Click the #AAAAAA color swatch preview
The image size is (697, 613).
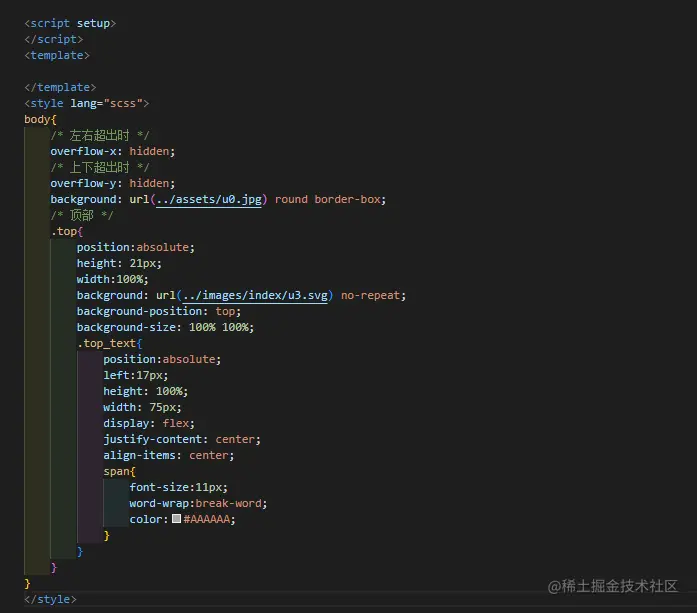point(176,519)
